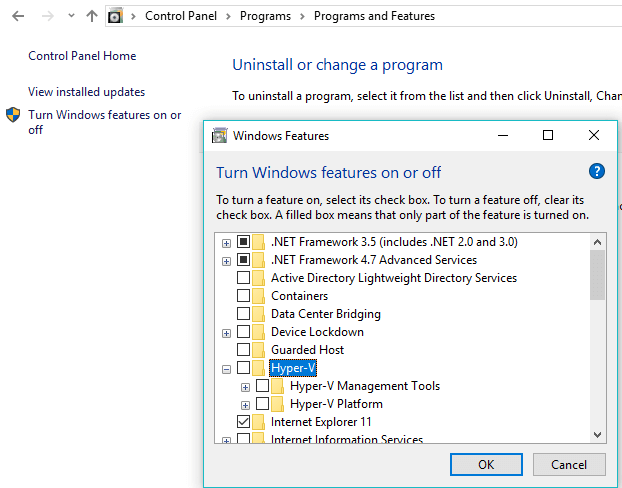Click Turn Windows features on or off link
The width and height of the screenshot is (622, 488).
(x=105, y=122)
